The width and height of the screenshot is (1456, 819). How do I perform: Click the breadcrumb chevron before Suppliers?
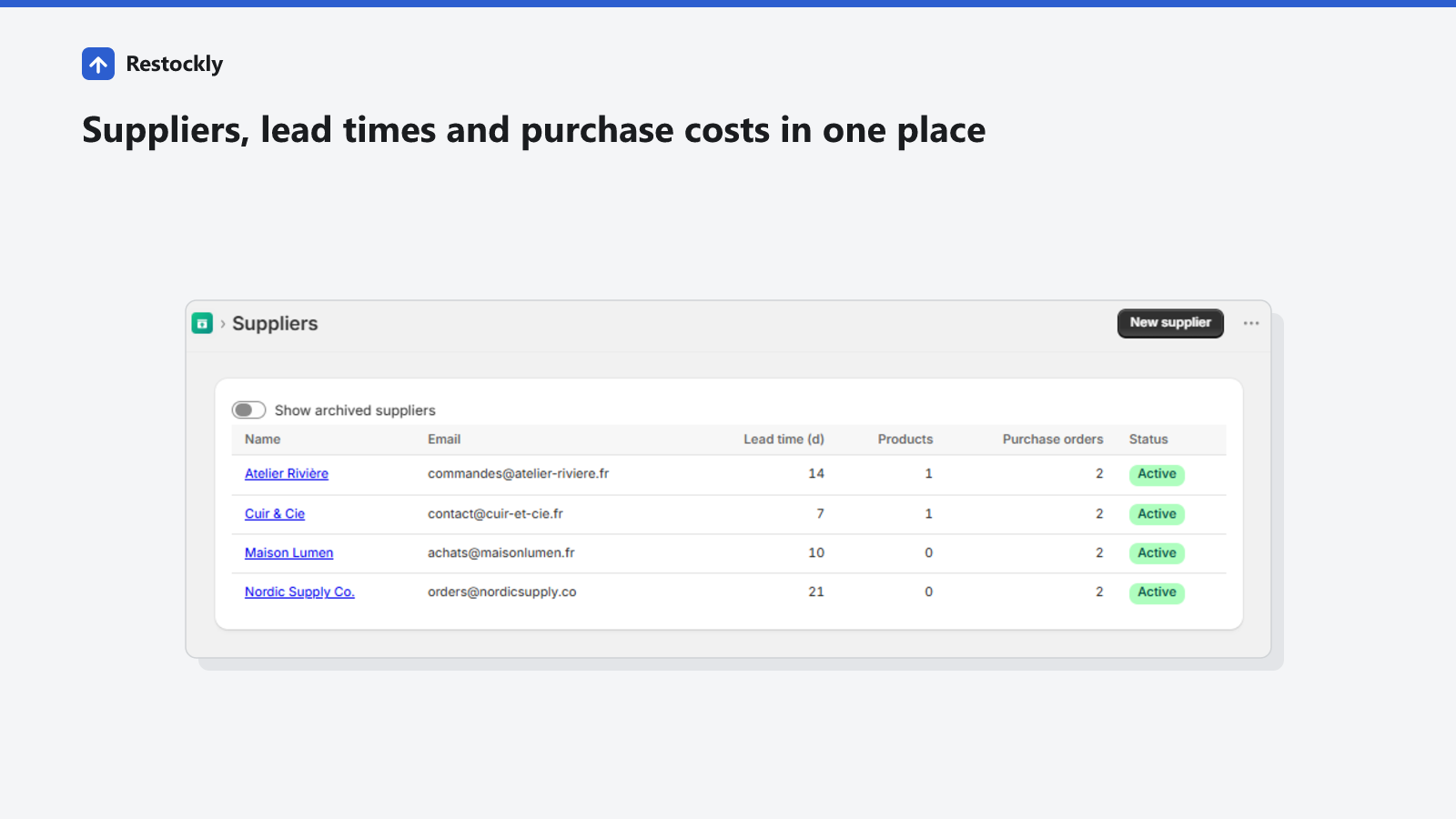[223, 323]
